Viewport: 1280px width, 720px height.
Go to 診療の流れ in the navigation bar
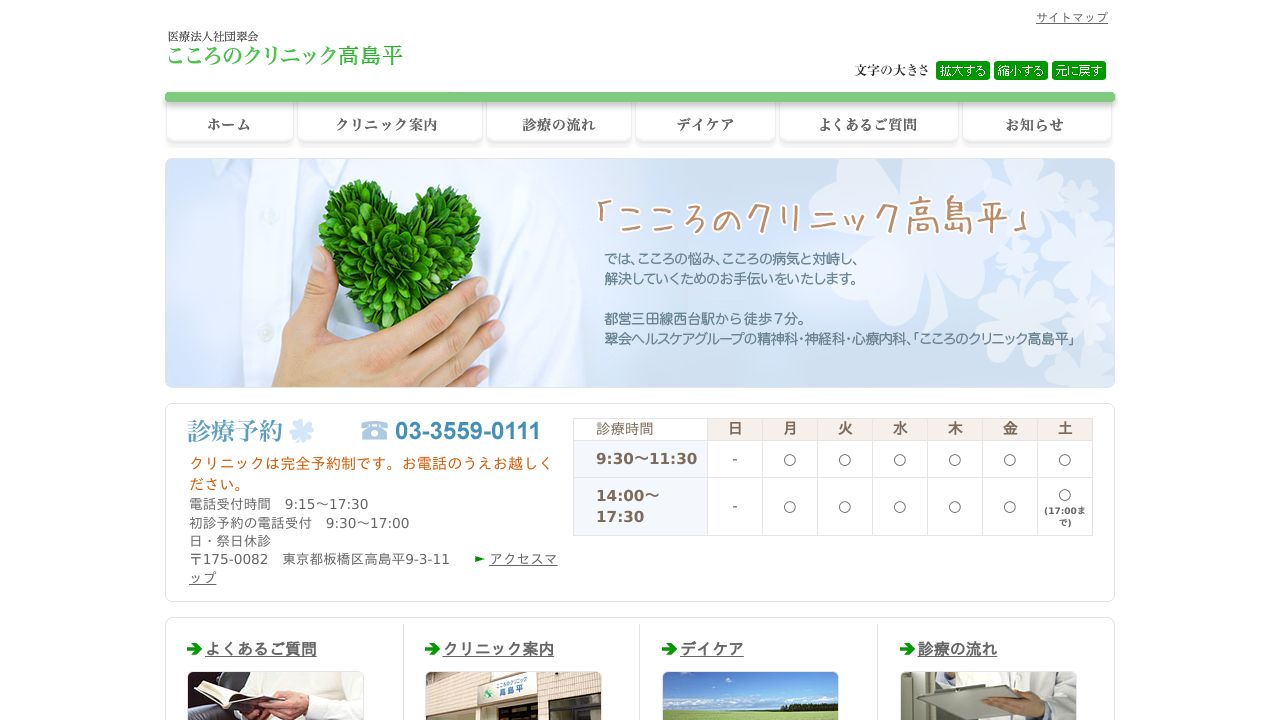click(x=559, y=125)
